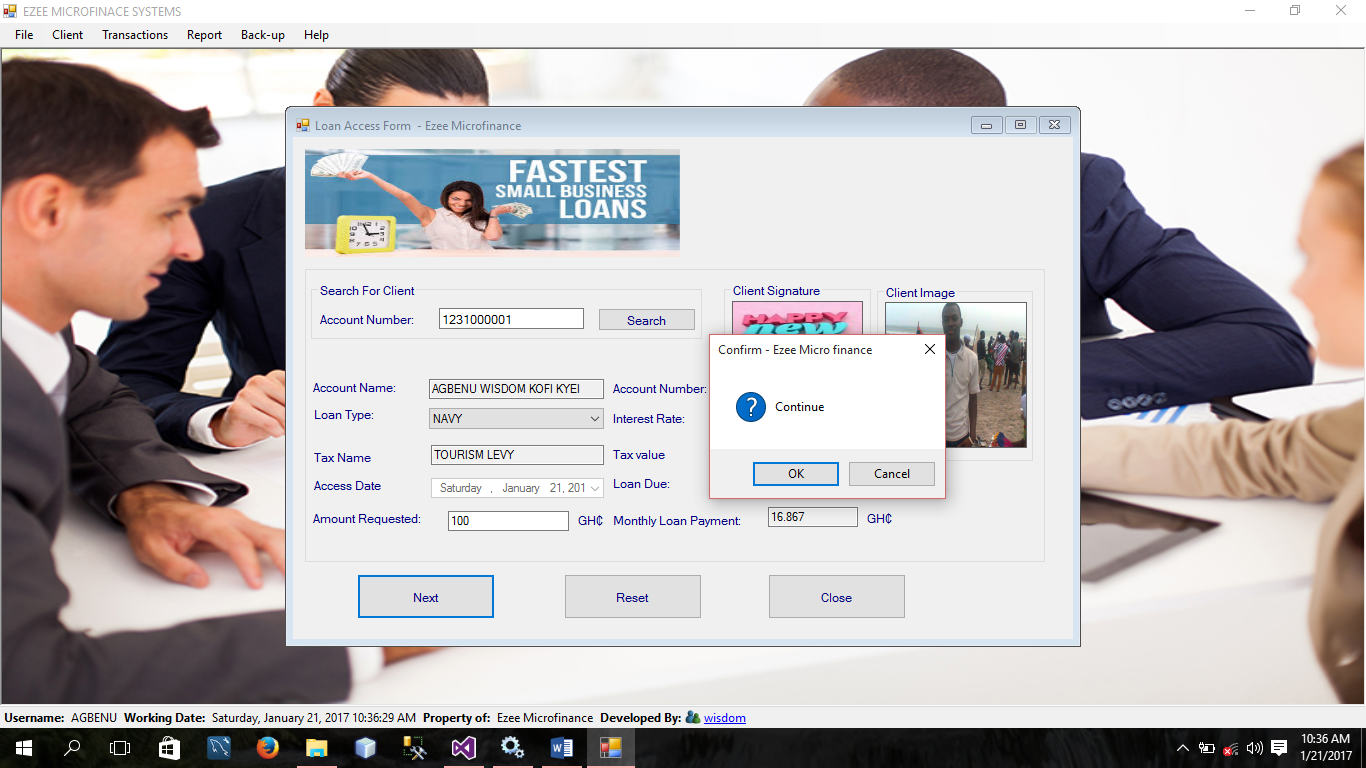Show hidden system tray icons
This screenshot has height=768, width=1366.
(x=1183, y=748)
